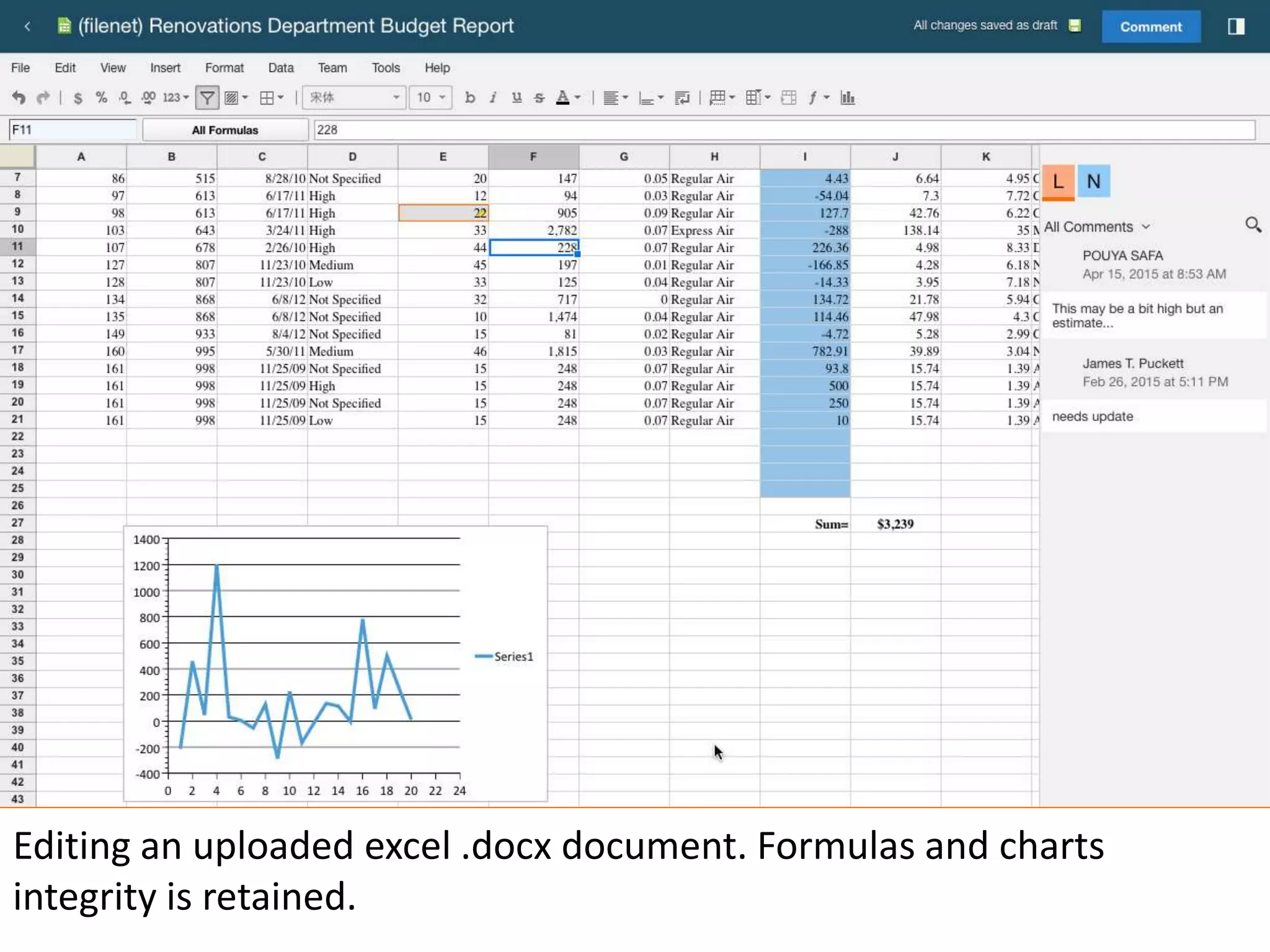The height and width of the screenshot is (952, 1270).
Task: Select column F header
Action: (x=533, y=157)
